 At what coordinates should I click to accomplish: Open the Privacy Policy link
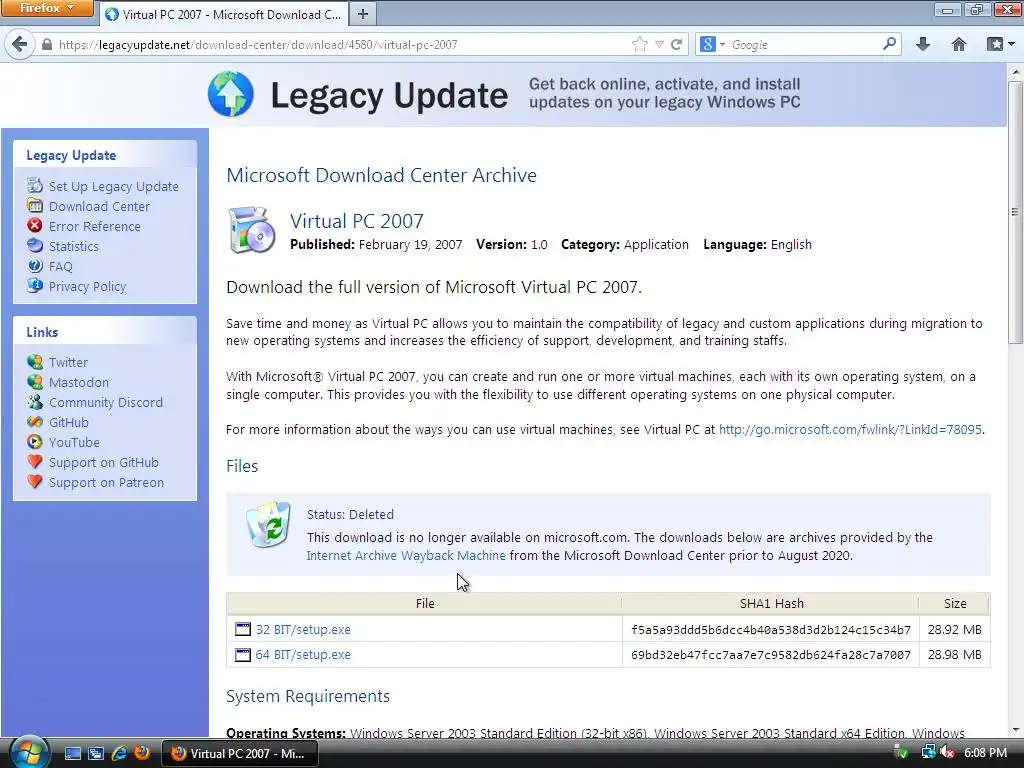[x=88, y=286]
